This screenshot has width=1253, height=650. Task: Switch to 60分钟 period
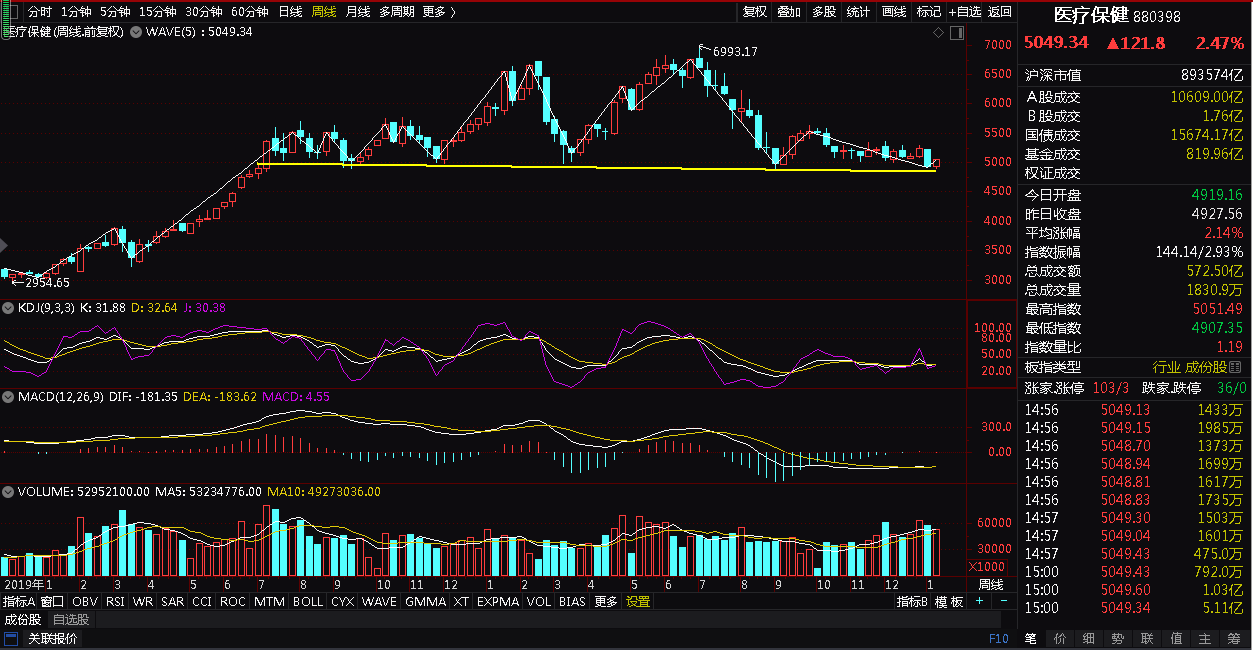coord(249,12)
